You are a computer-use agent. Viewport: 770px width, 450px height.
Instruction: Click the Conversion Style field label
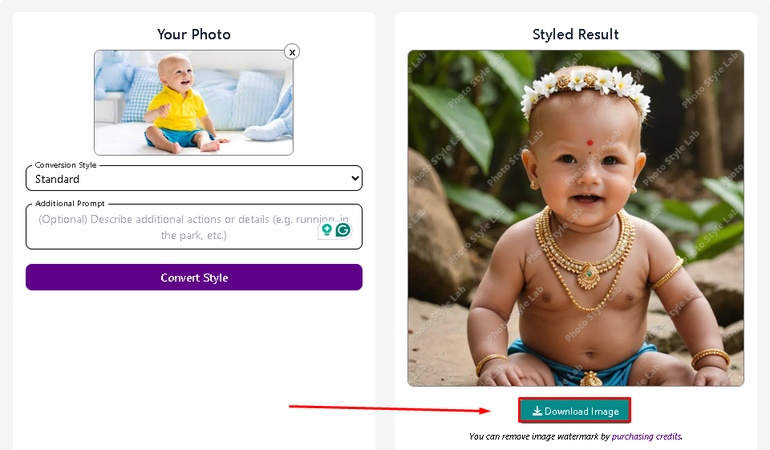(x=68, y=165)
